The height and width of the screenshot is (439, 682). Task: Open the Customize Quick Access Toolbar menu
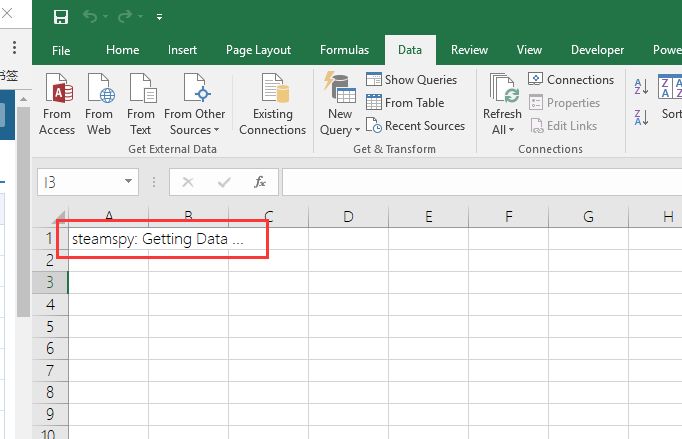coord(159,17)
